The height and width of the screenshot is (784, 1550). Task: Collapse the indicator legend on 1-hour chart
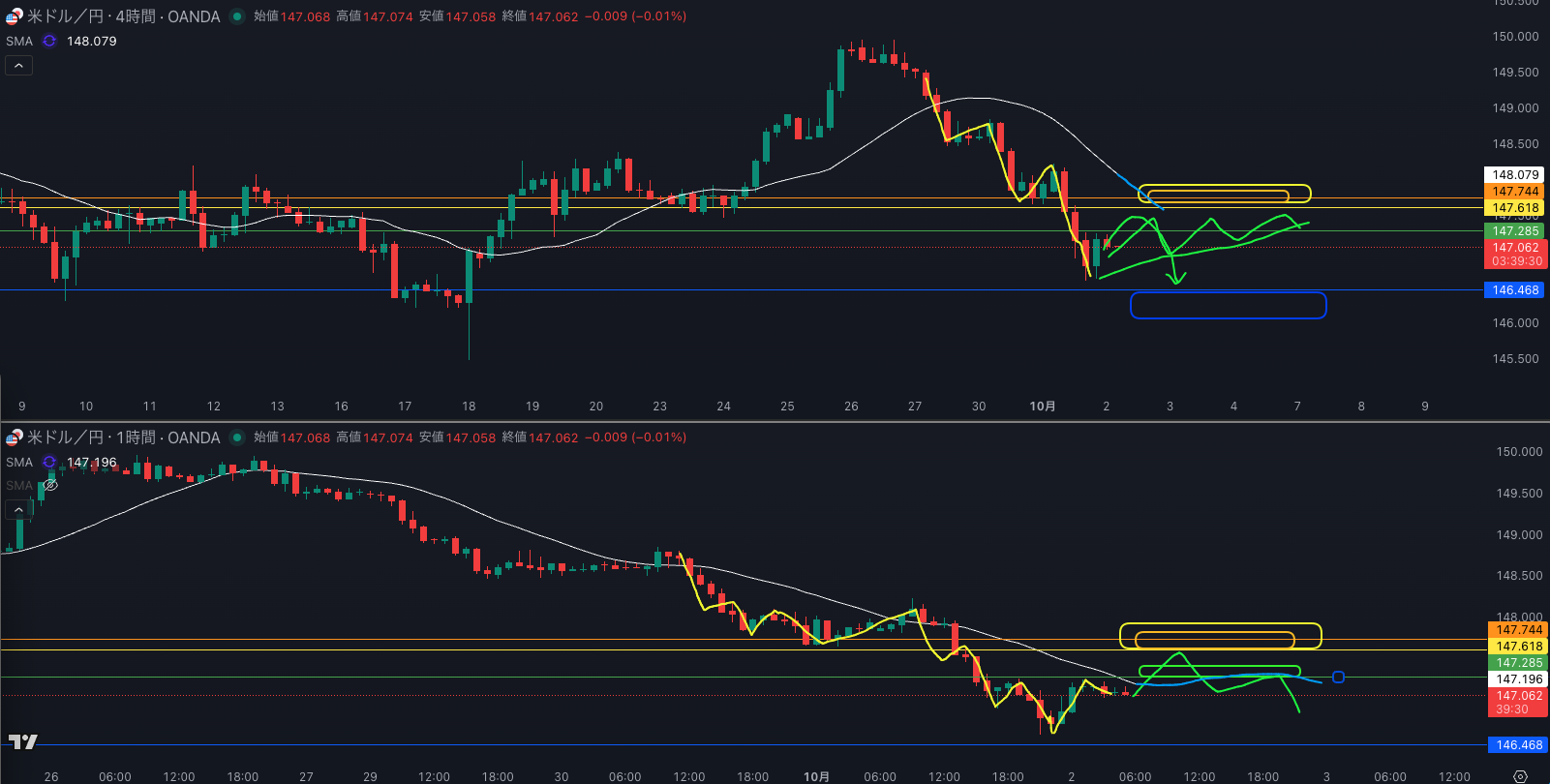[x=18, y=509]
